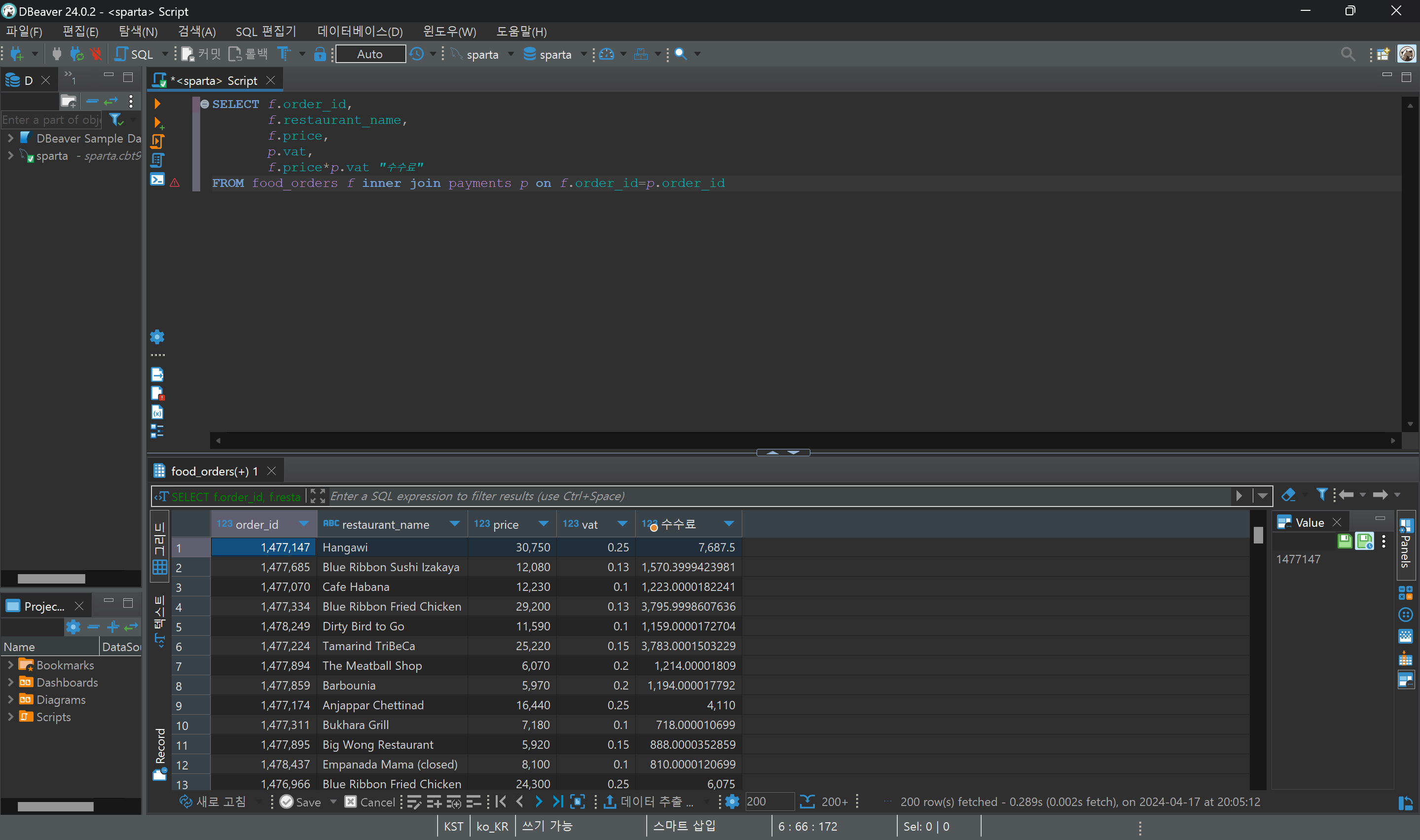
Task: Click the Execute script icon
Action: click(x=157, y=142)
